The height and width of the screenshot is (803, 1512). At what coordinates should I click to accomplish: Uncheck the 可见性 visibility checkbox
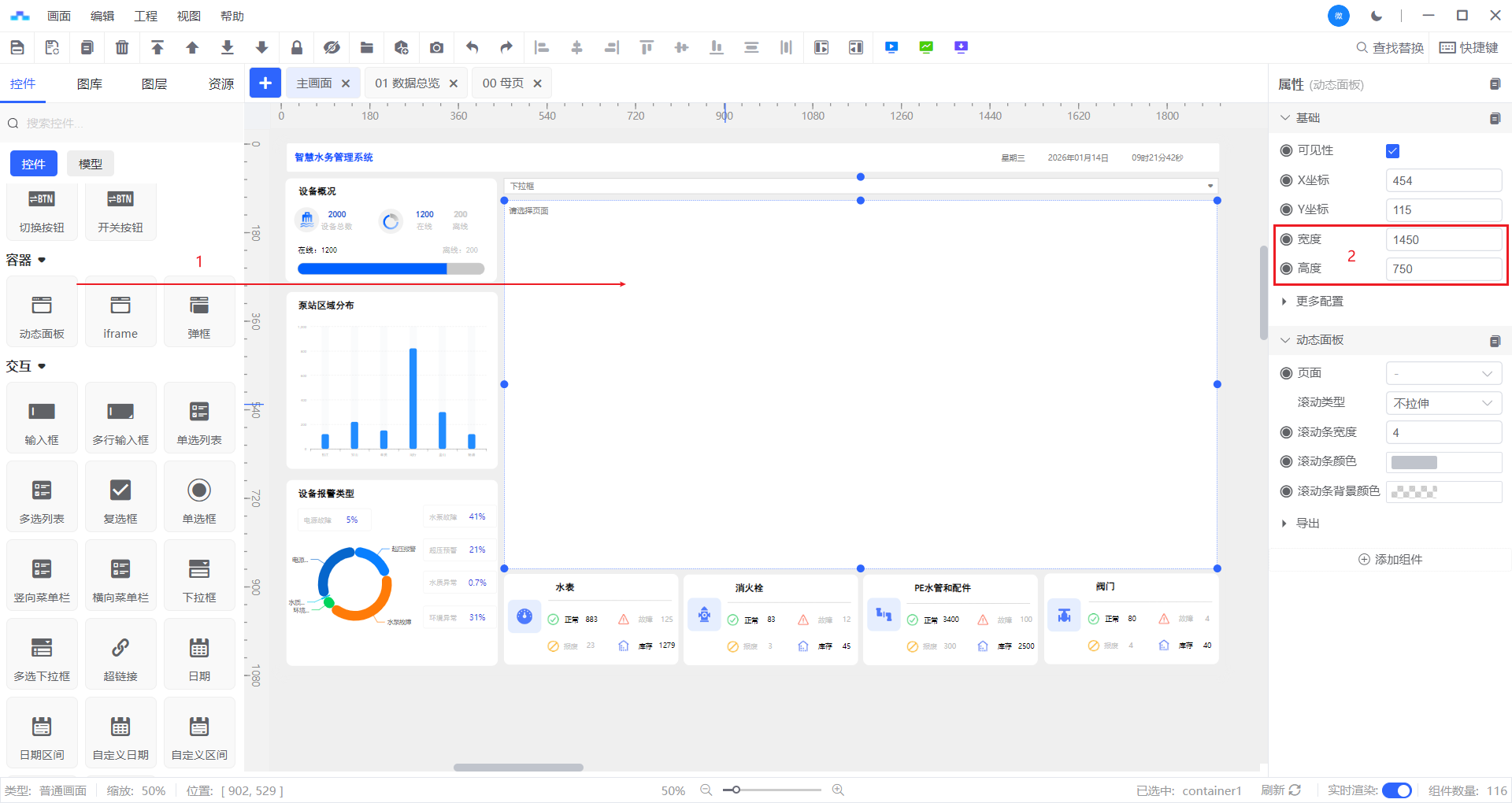(1392, 151)
